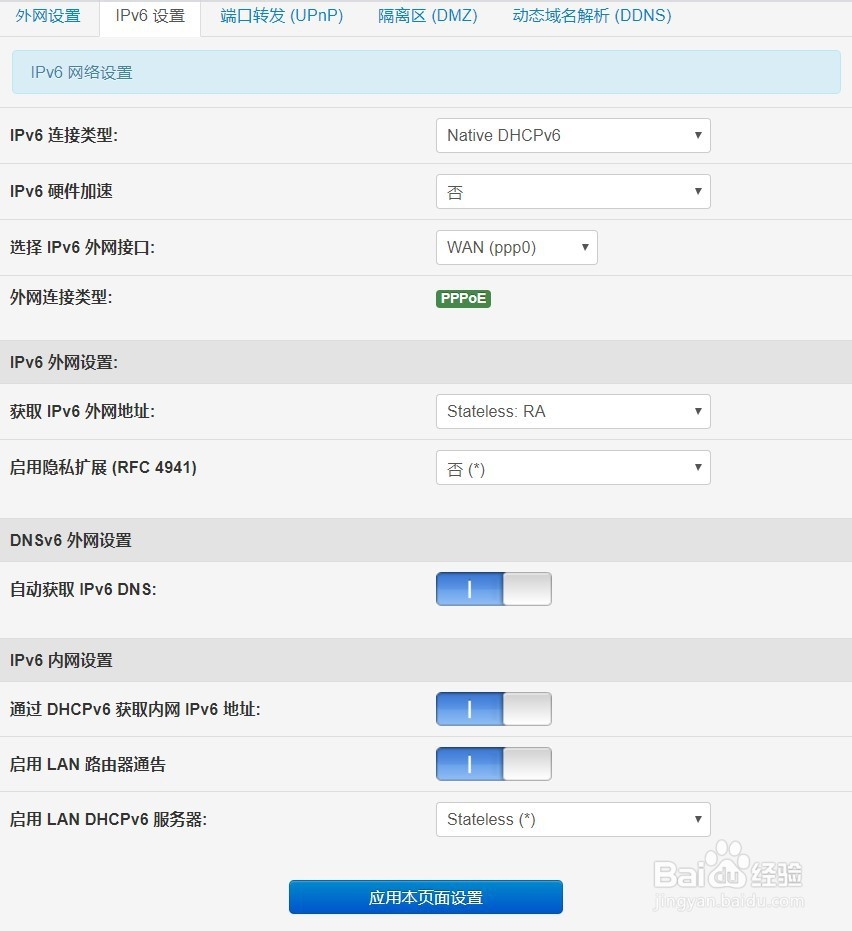The height and width of the screenshot is (931, 852).
Task: Click the green PPPoE badge
Action: pyautogui.click(x=463, y=298)
